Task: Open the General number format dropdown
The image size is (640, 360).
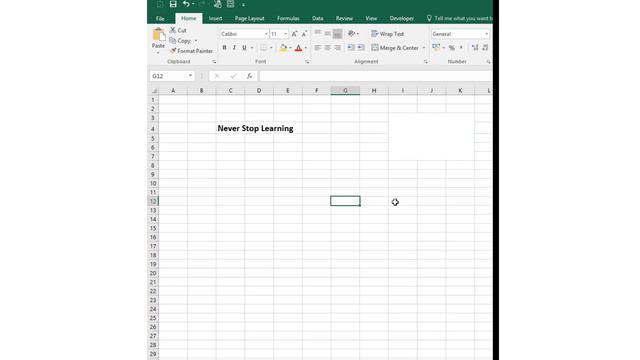Action: click(x=486, y=34)
